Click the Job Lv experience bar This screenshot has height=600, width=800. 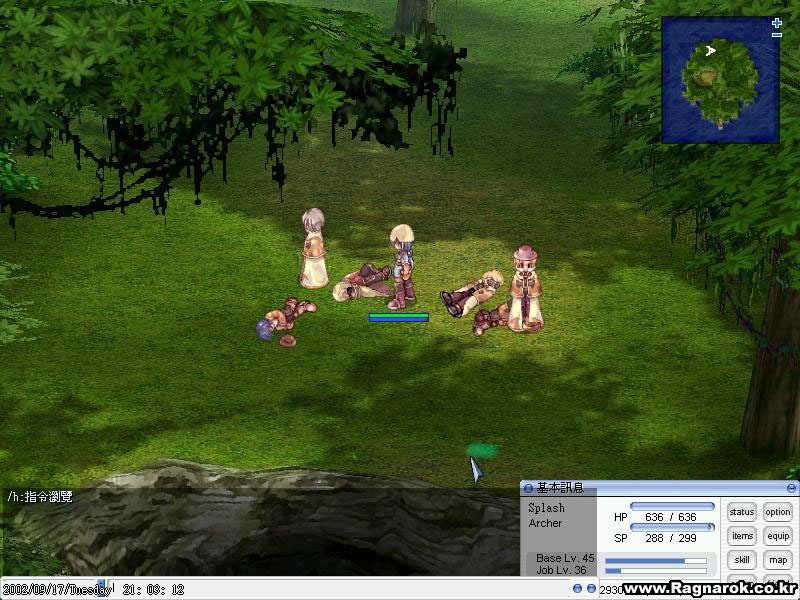(656, 570)
